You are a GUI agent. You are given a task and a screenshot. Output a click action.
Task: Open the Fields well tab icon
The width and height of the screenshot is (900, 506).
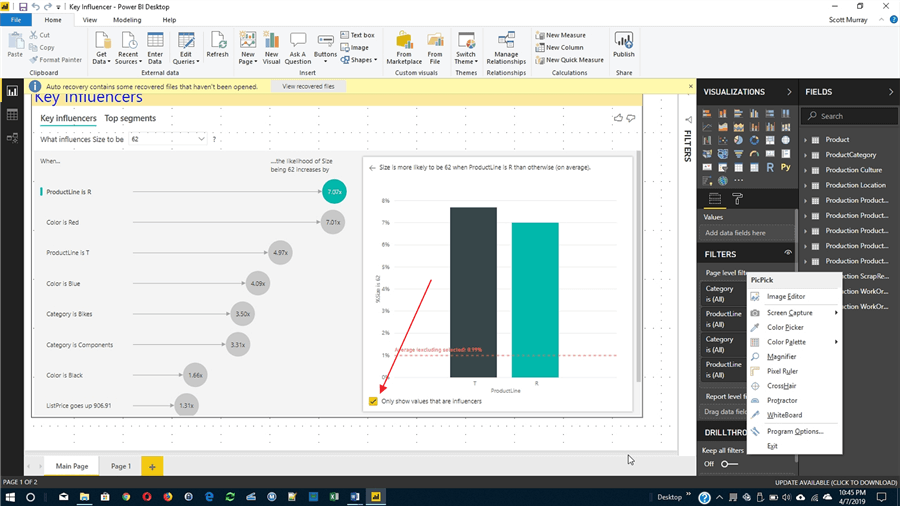pos(715,199)
